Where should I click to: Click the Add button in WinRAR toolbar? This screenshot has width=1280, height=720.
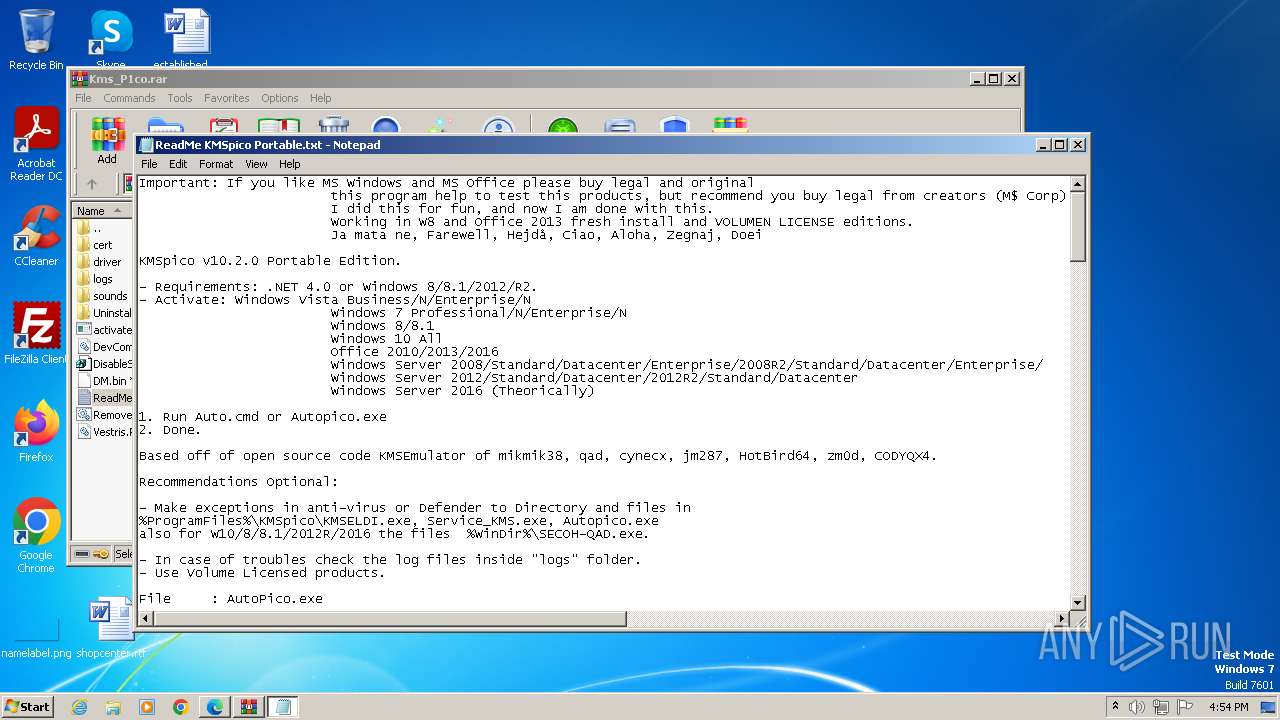107,141
